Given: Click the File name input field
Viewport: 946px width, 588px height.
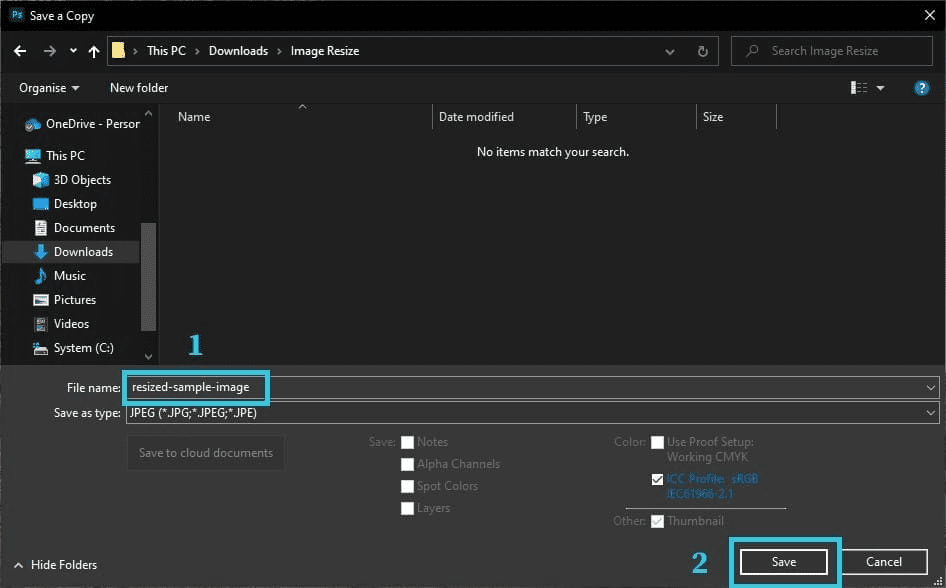Looking at the screenshot, I should pyautogui.click(x=532, y=387).
